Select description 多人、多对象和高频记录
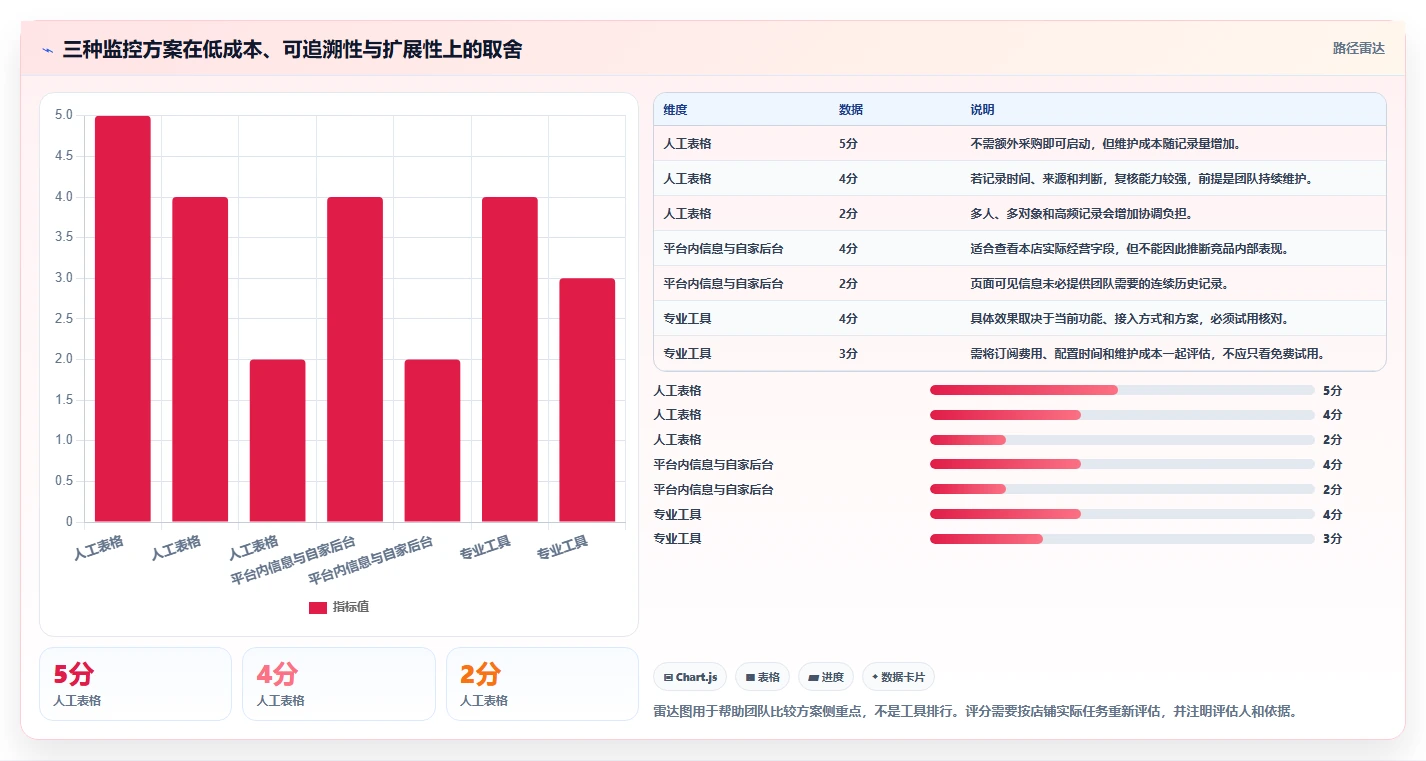Screen dimensions: 1426x761 (1081, 214)
